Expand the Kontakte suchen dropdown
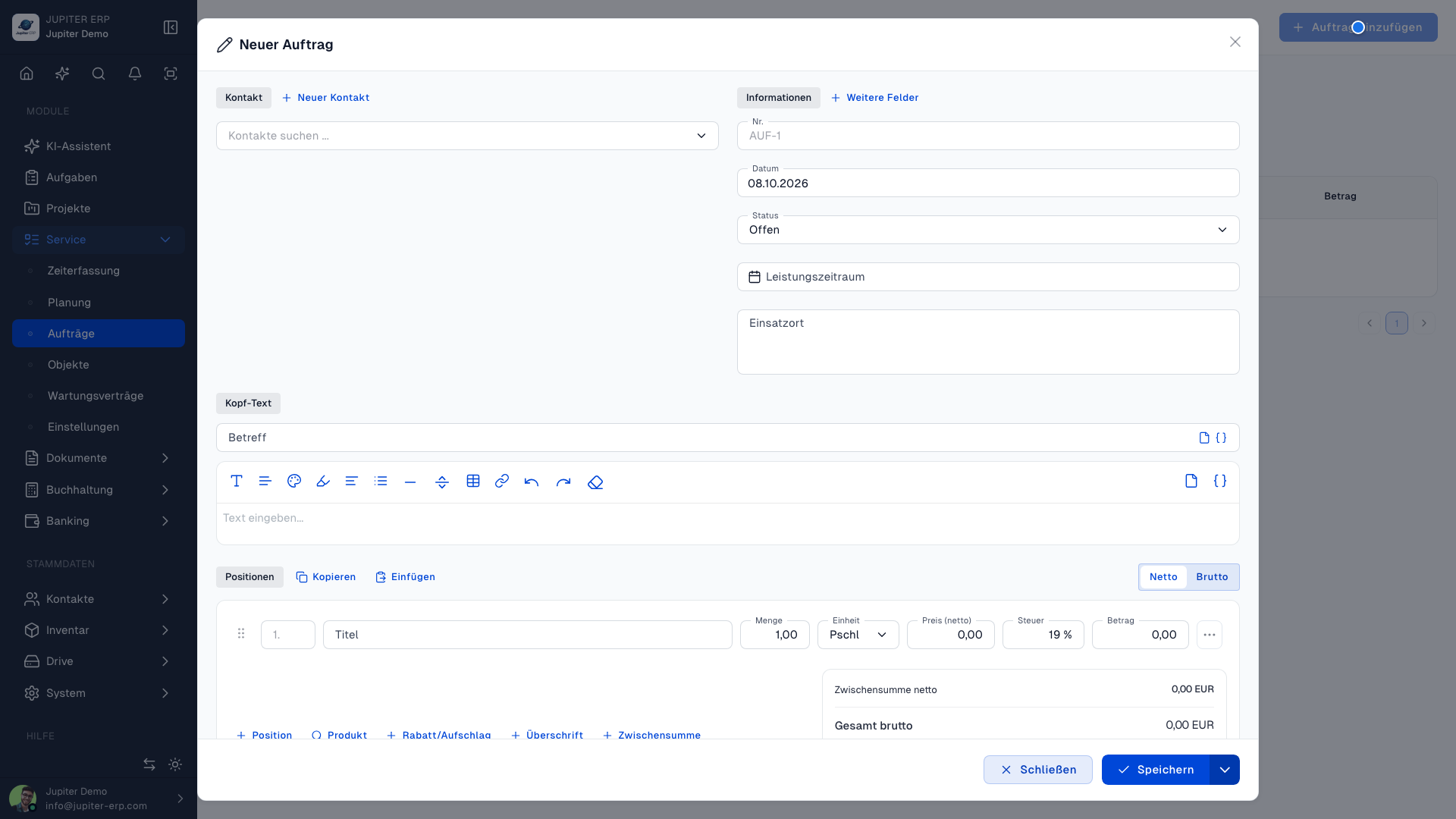The width and height of the screenshot is (1456, 819). tap(467, 136)
